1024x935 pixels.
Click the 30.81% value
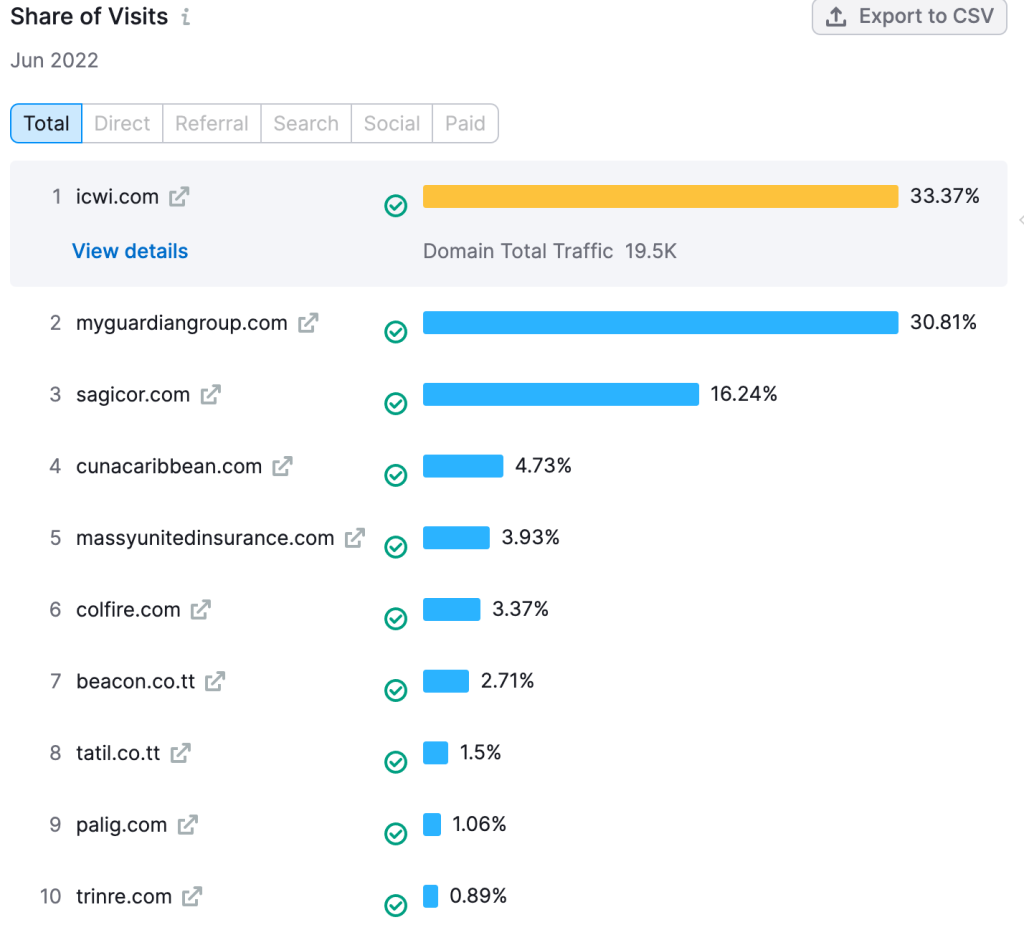944,322
